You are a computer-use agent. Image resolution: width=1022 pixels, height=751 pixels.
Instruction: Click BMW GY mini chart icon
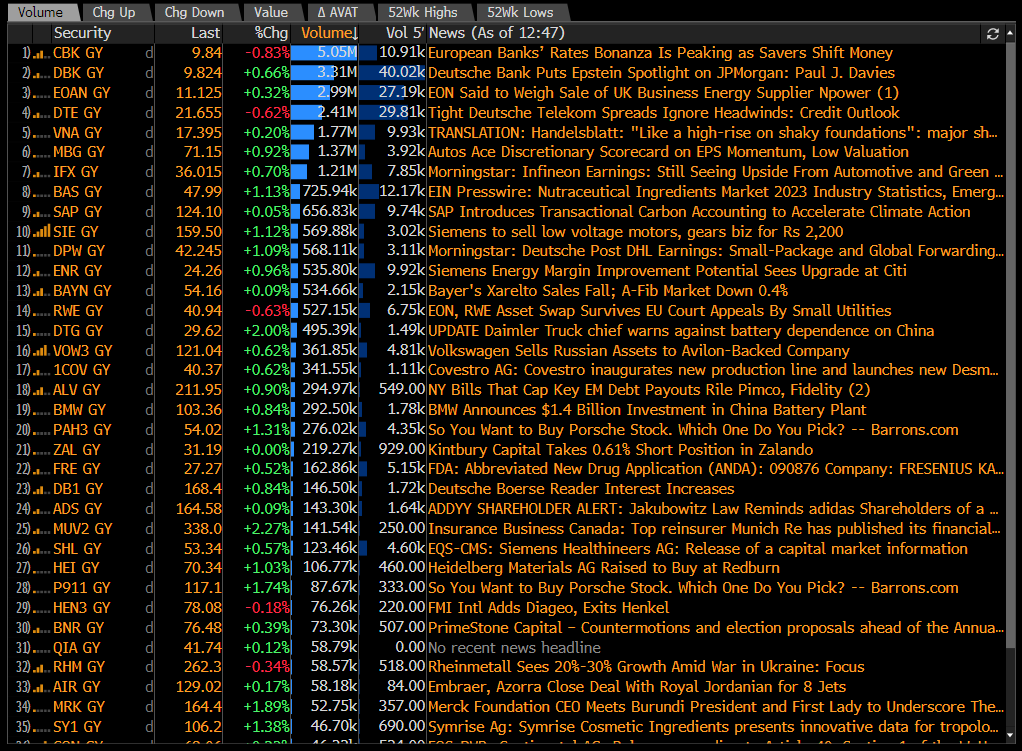pos(42,410)
